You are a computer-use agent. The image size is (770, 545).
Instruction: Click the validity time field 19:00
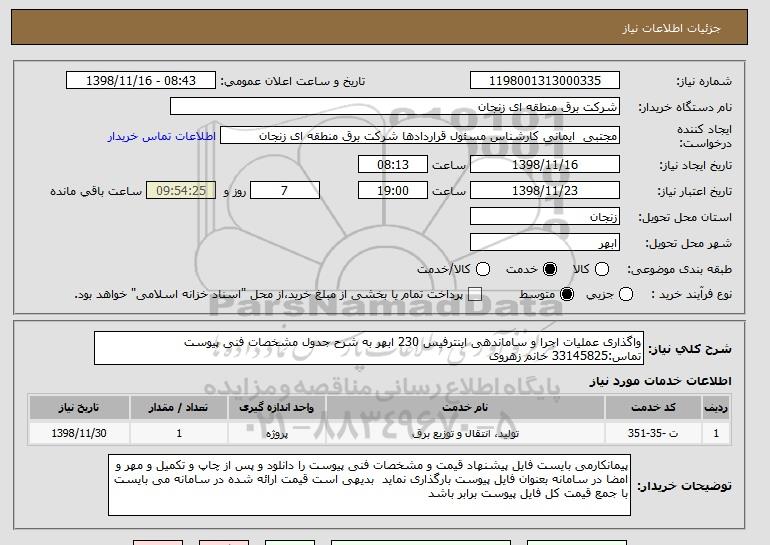[x=393, y=191]
